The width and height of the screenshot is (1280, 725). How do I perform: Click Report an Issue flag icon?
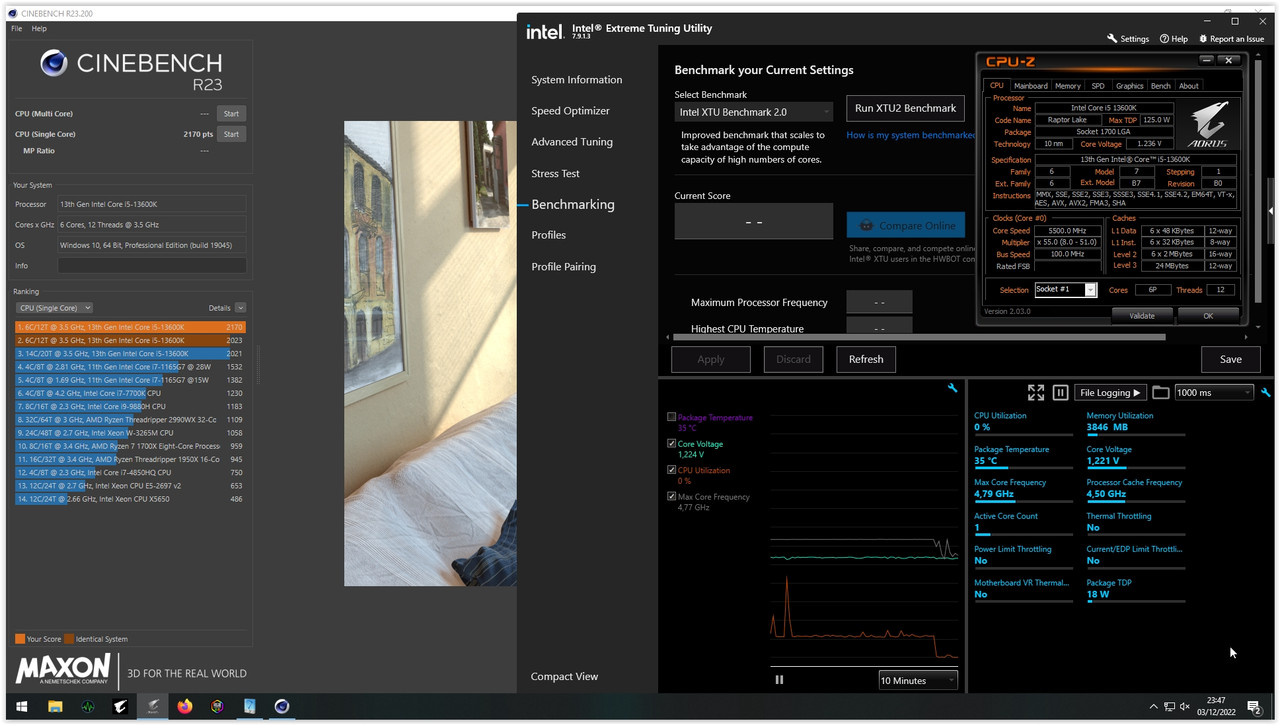(x=1202, y=39)
